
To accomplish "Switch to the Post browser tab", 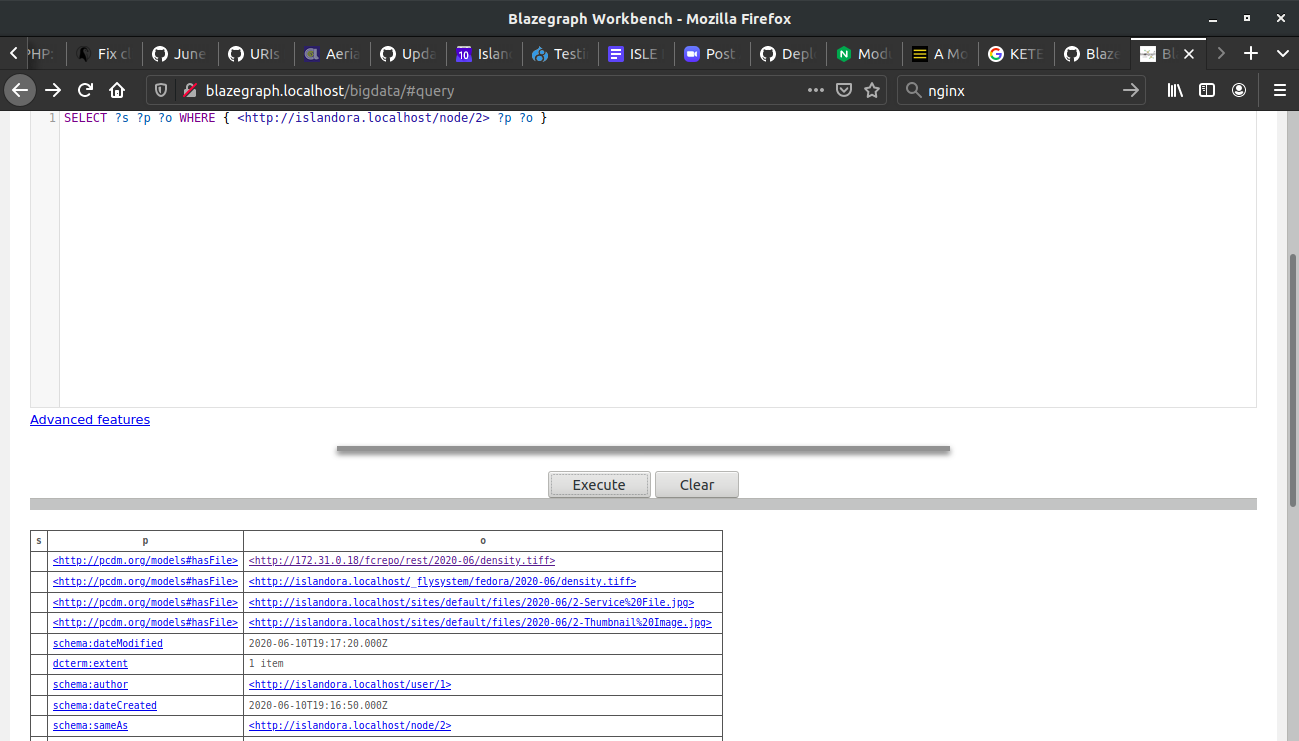I will click(x=712, y=54).
